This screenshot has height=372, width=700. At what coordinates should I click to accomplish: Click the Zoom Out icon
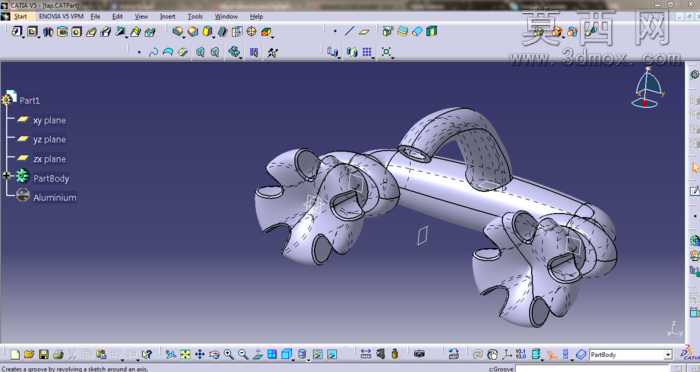[x=243, y=355]
